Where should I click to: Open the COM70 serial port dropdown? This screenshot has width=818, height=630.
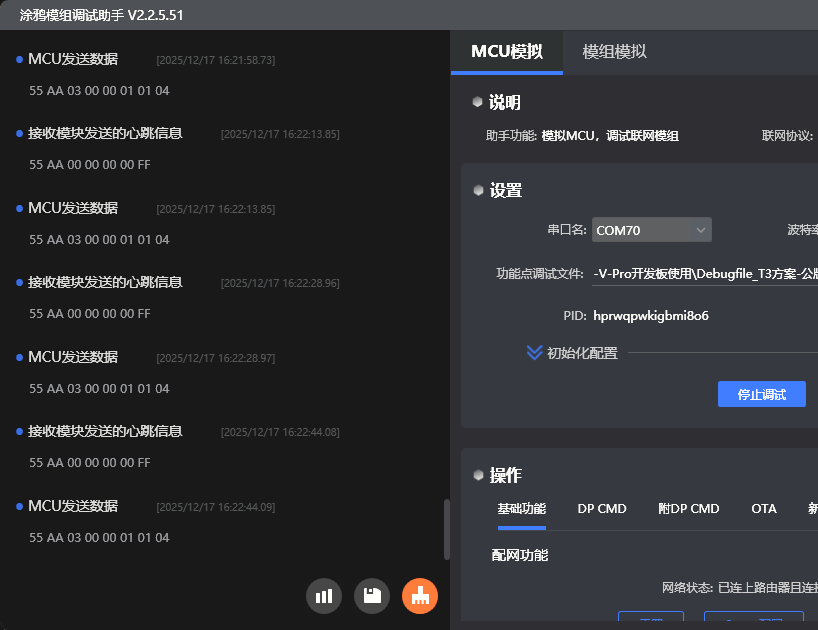pyautogui.click(x=651, y=229)
